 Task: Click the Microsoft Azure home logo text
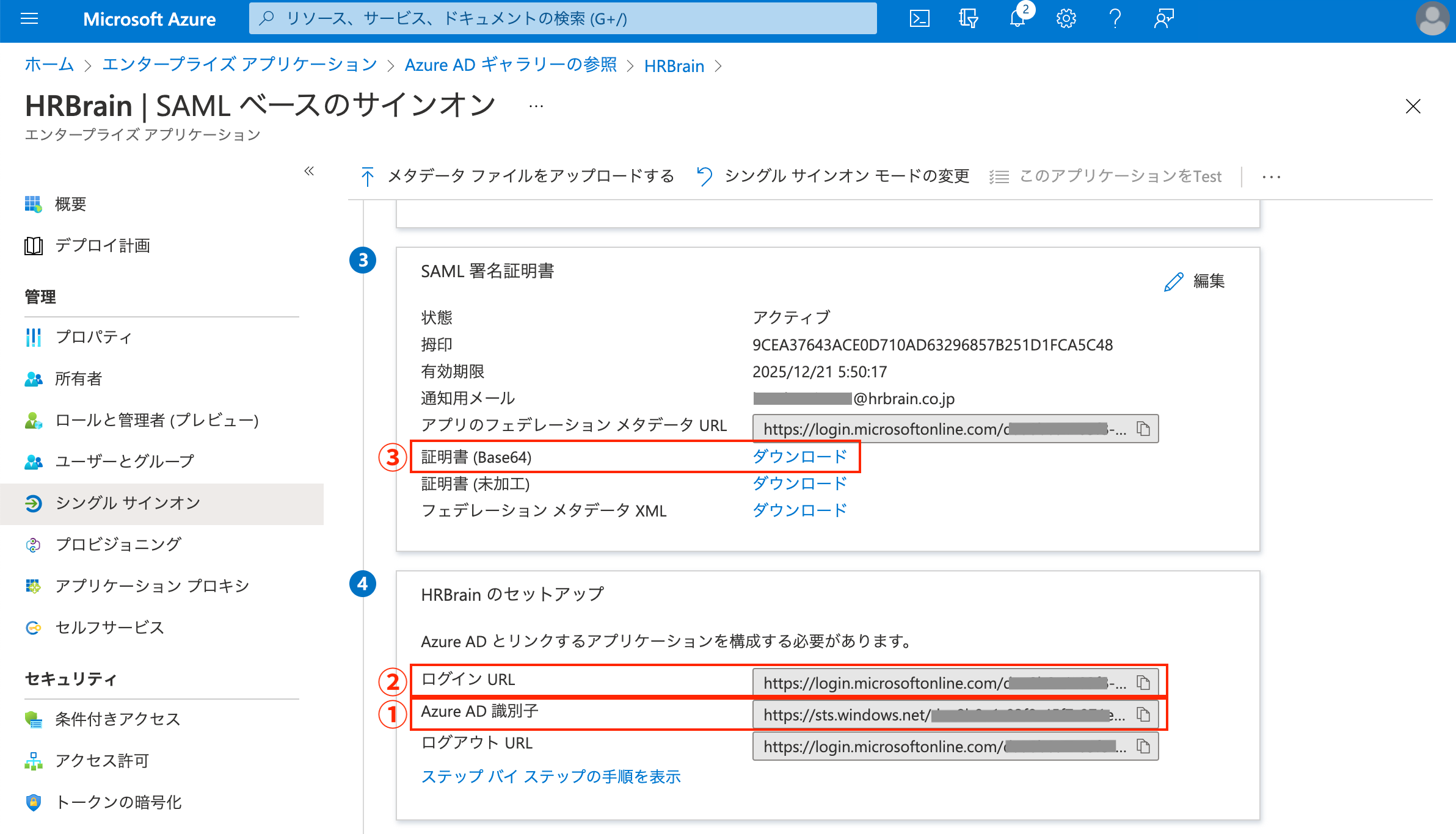[149, 19]
